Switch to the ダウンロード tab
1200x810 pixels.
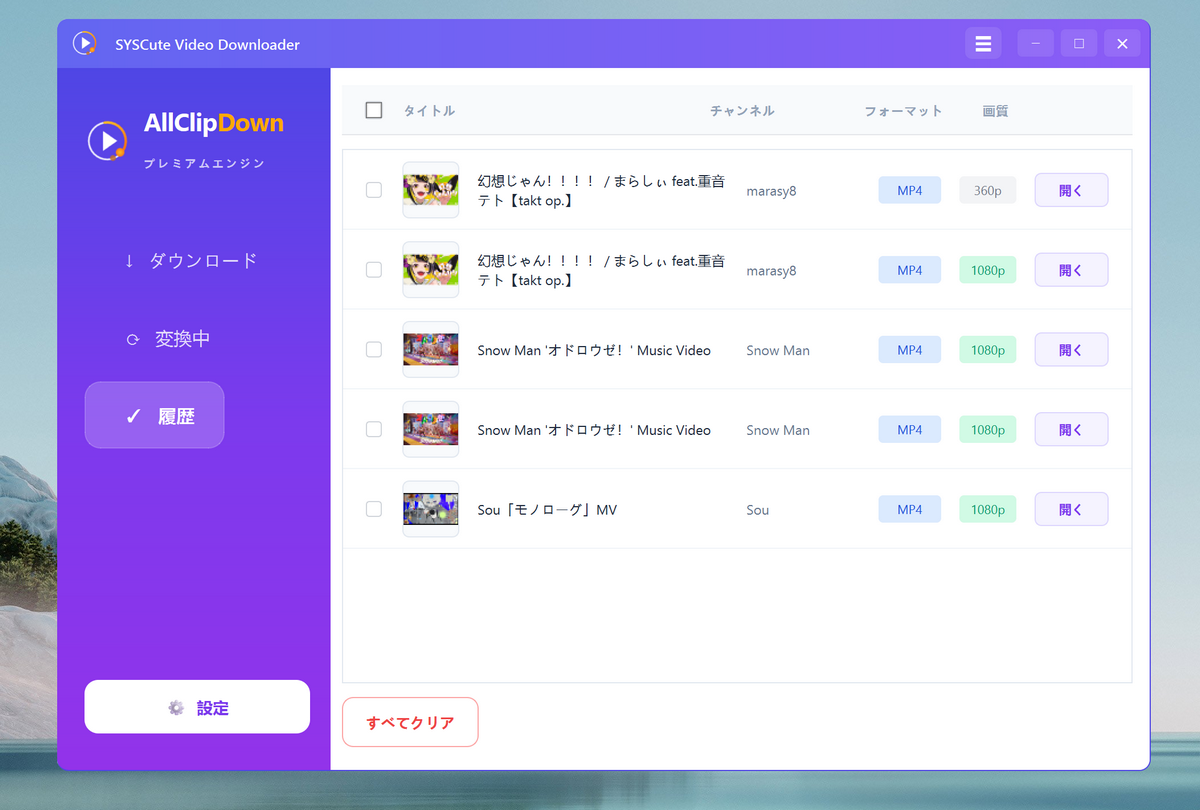[203, 261]
